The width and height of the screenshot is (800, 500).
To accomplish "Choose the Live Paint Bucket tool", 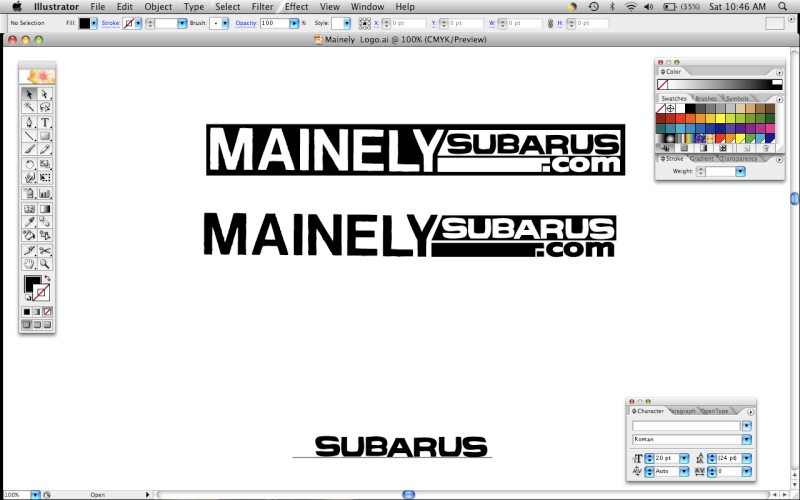I will tap(29, 235).
